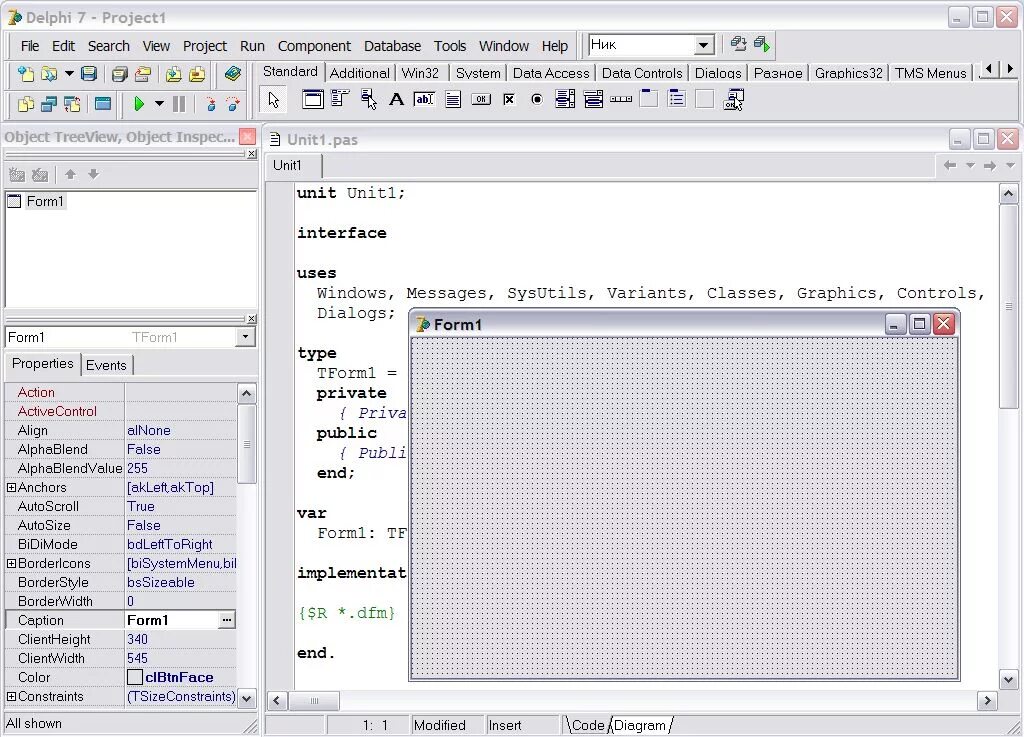
Task: Click Remove File from Project icon
Action: coord(197,74)
